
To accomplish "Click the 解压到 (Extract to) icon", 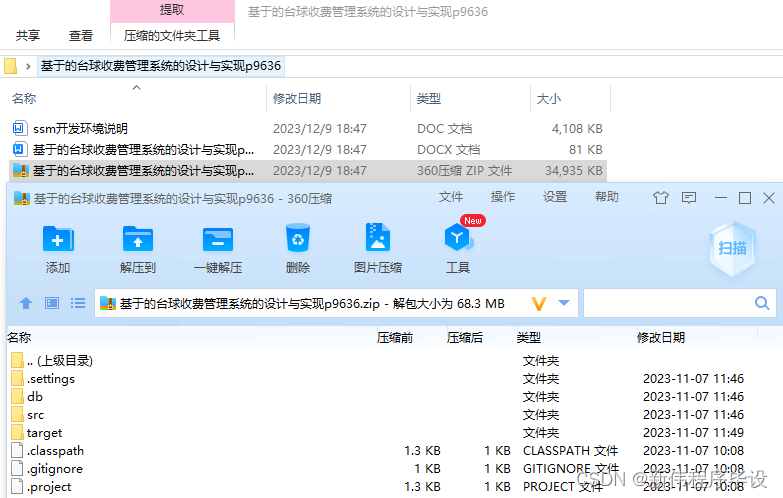I will click(x=138, y=239).
